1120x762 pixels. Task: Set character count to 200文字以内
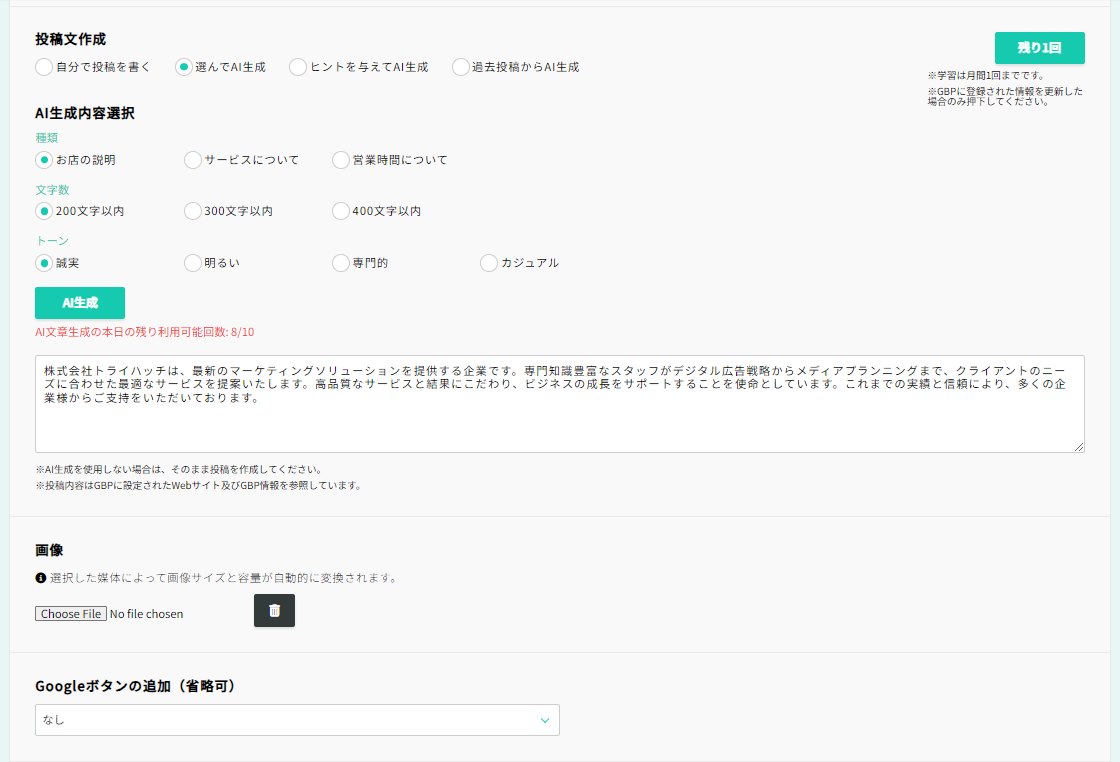tap(44, 211)
